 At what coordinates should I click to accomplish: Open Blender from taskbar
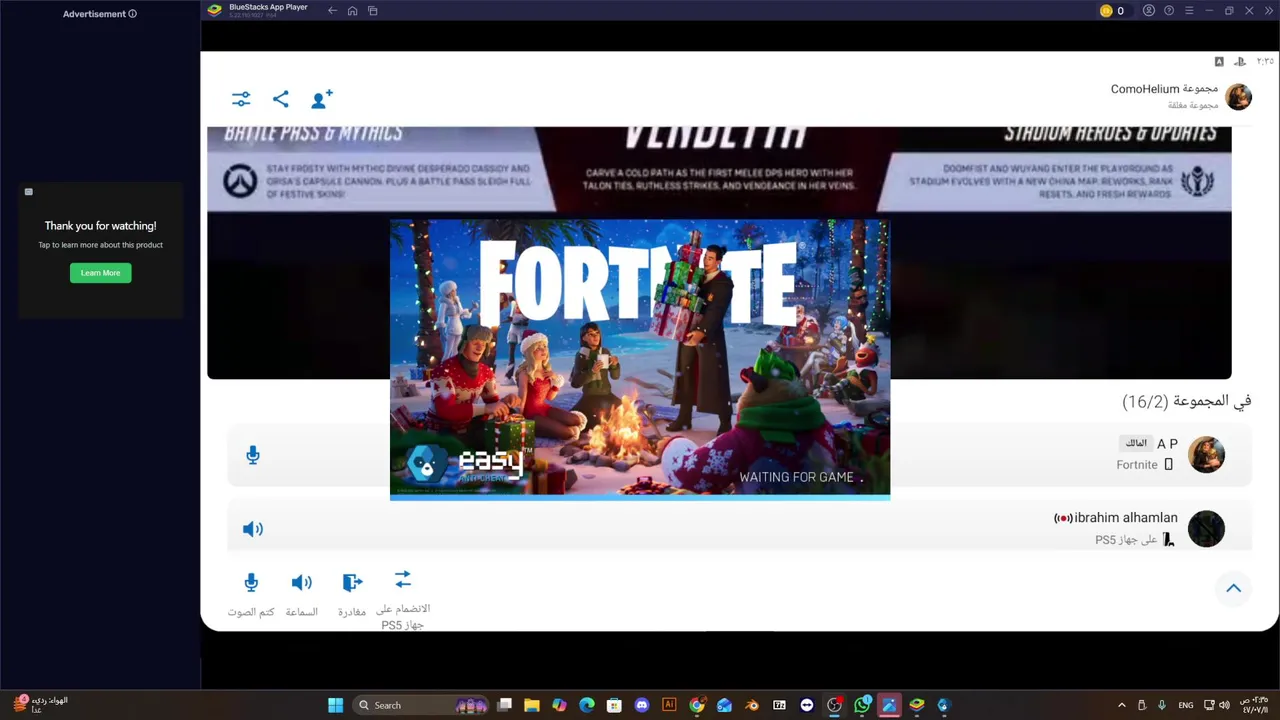pos(752,705)
